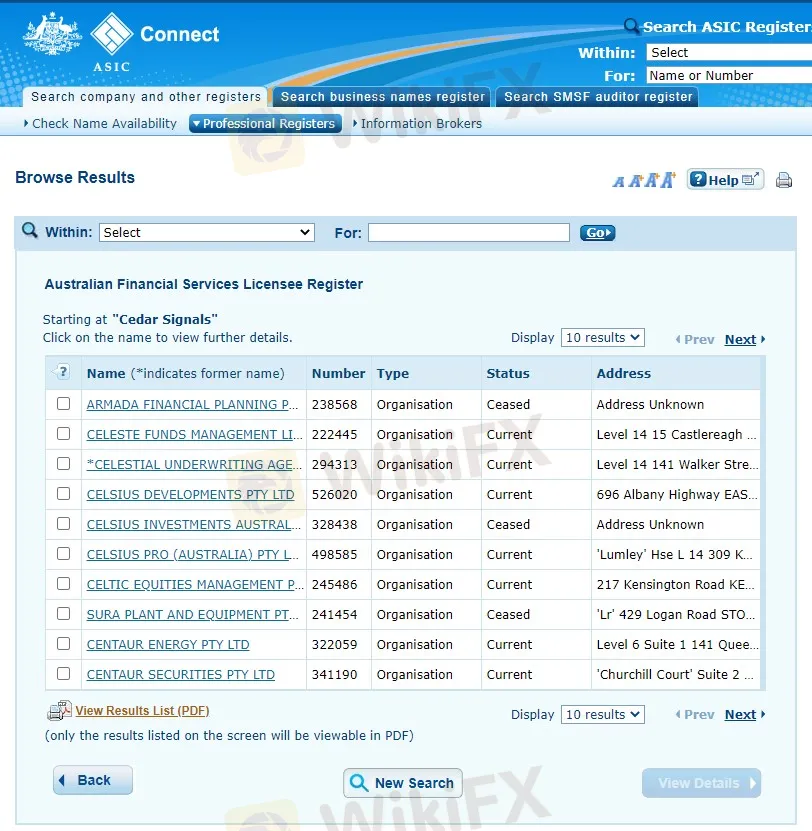Viewport: 812px width, 831px height.
Task: Open the Within Select dropdown in results panel
Action: coord(207,233)
